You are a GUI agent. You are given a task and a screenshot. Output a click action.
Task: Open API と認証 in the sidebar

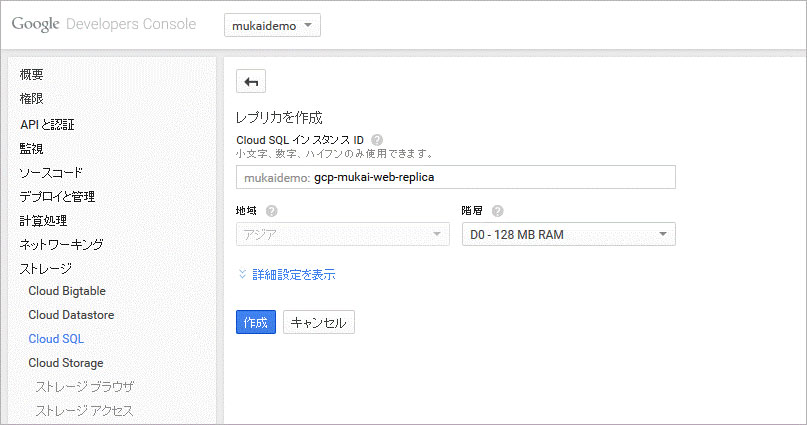tap(47, 125)
